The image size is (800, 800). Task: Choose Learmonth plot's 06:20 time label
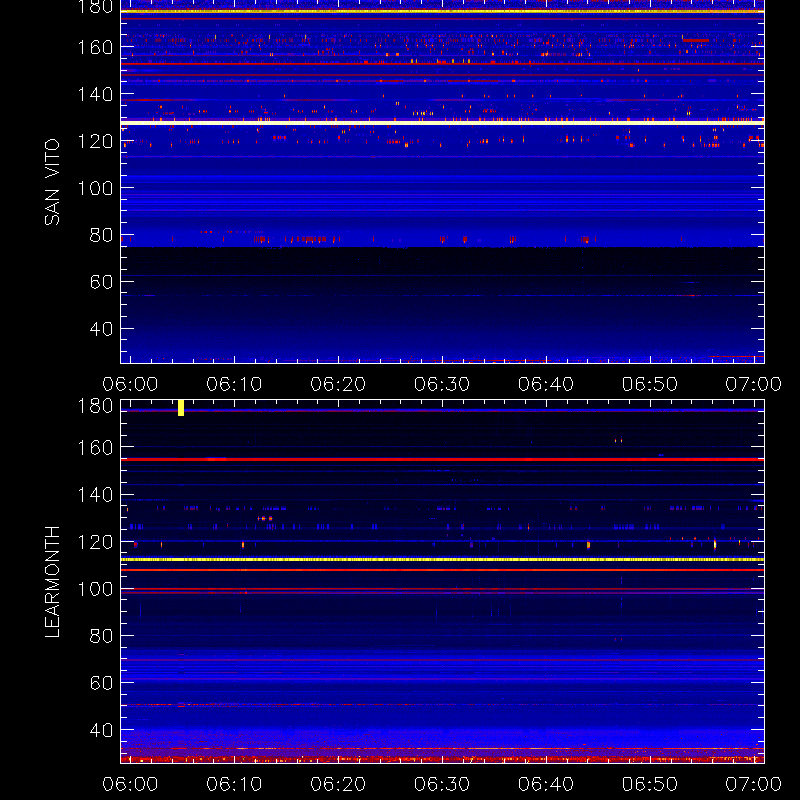tap(338, 784)
